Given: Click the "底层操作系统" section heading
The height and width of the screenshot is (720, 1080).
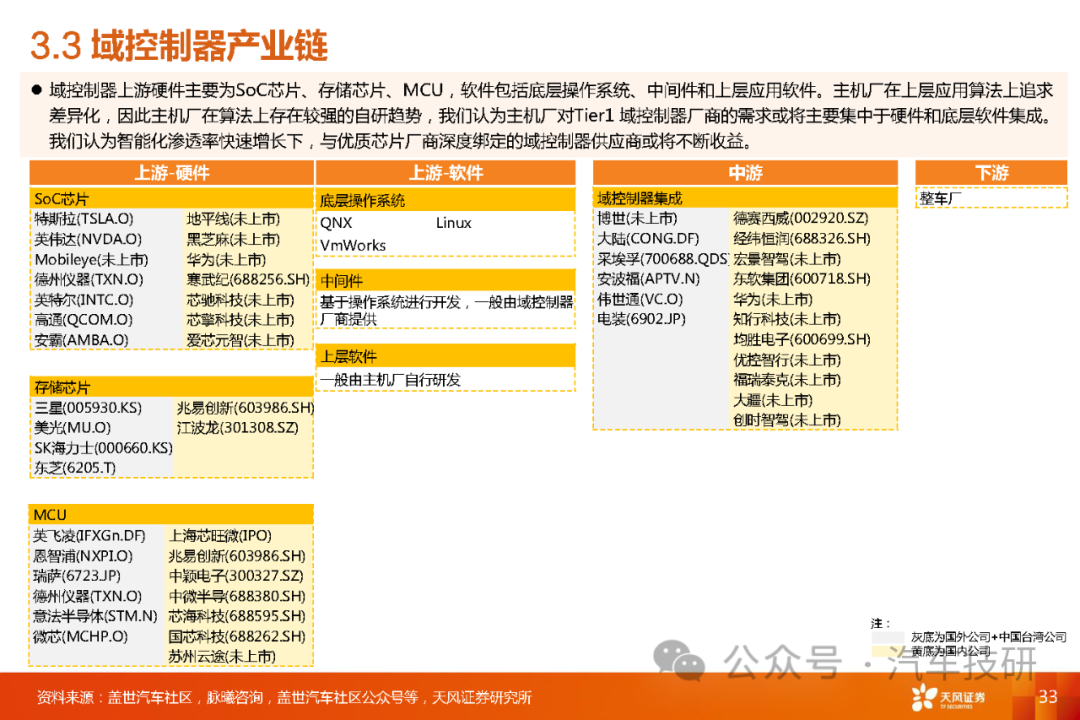Looking at the screenshot, I should point(446,200).
